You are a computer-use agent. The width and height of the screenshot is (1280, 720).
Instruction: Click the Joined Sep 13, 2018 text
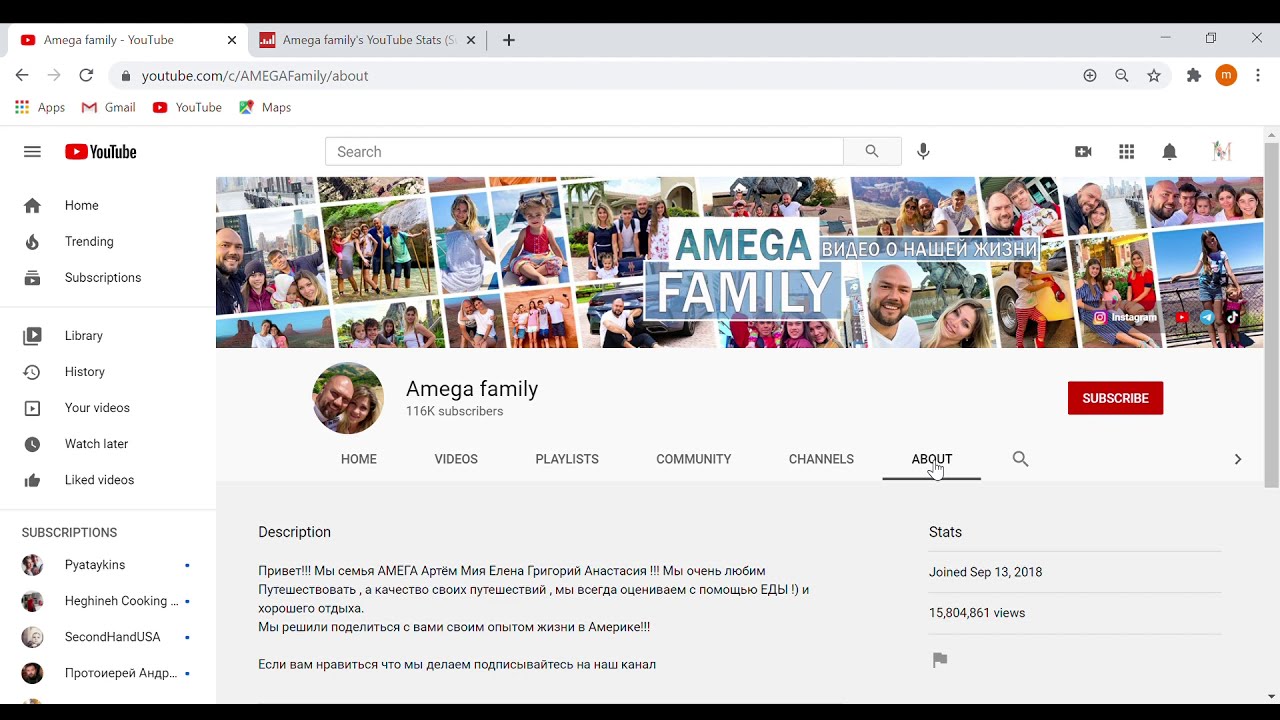pyautogui.click(x=985, y=572)
